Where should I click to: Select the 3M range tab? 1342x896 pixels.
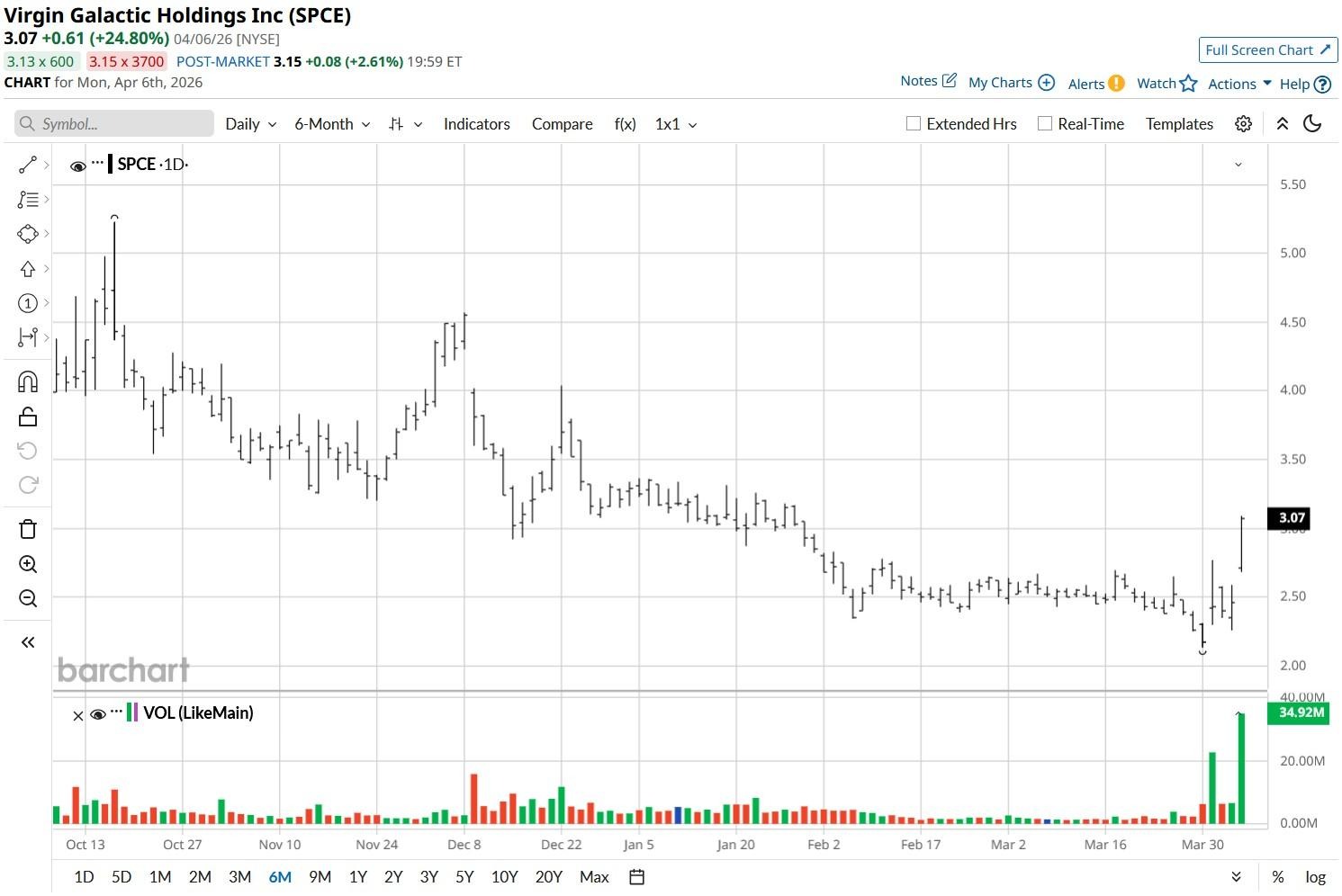[x=239, y=877]
